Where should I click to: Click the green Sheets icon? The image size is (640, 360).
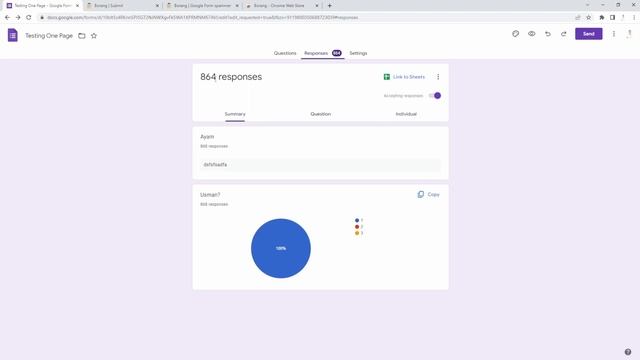(x=387, y=77)
